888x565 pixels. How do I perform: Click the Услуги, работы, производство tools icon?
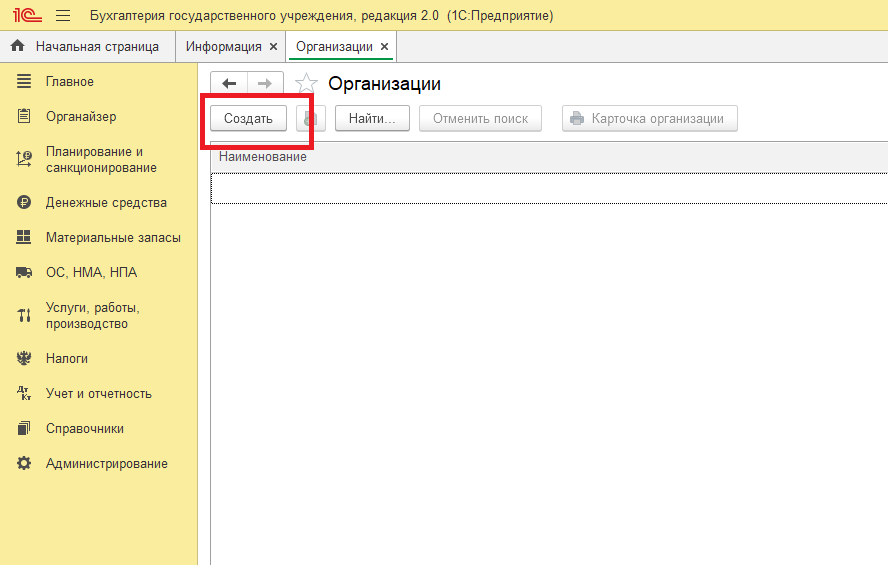[24, 315]
